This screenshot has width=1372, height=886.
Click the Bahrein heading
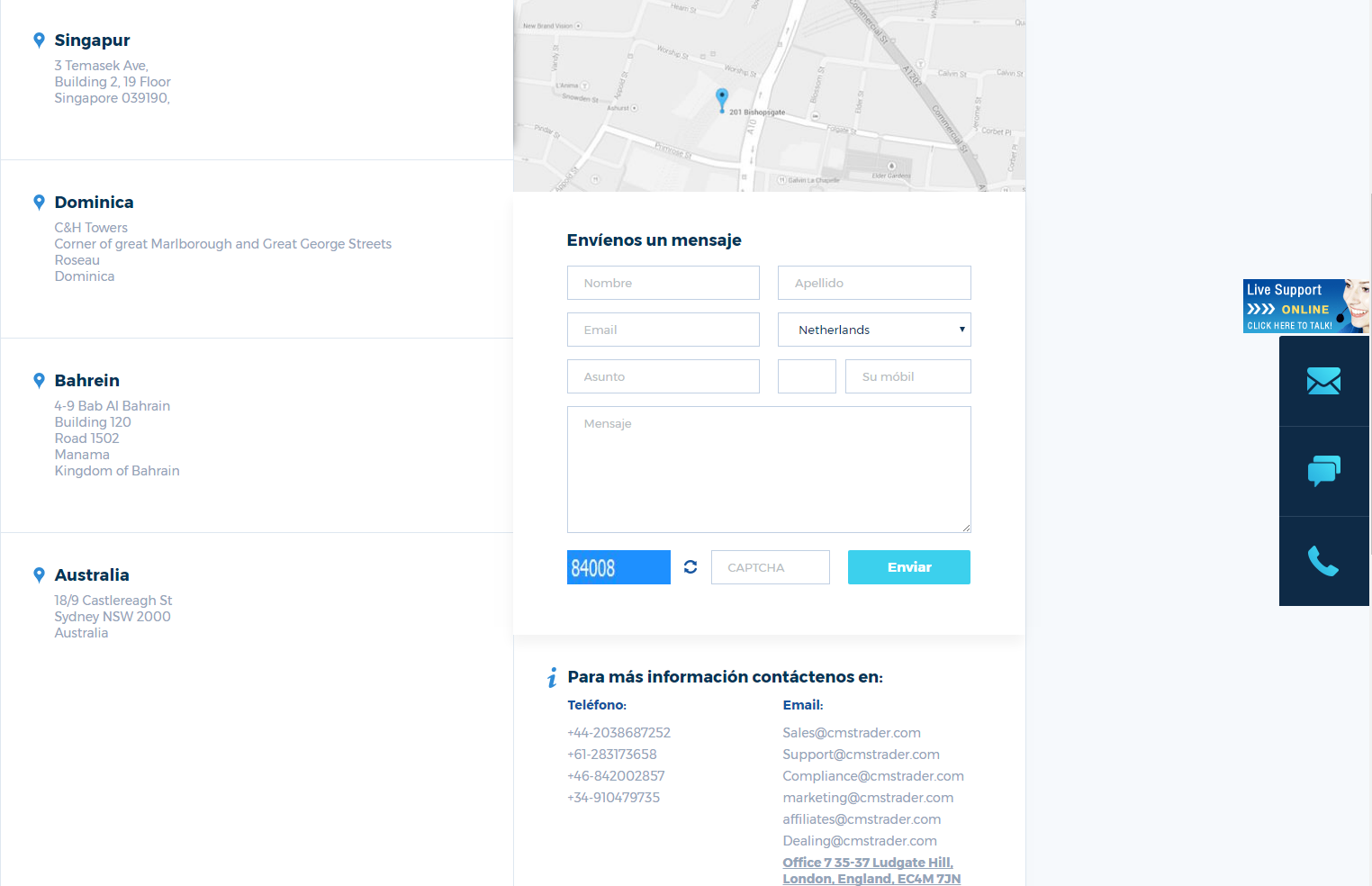click(x=86, y=381)
